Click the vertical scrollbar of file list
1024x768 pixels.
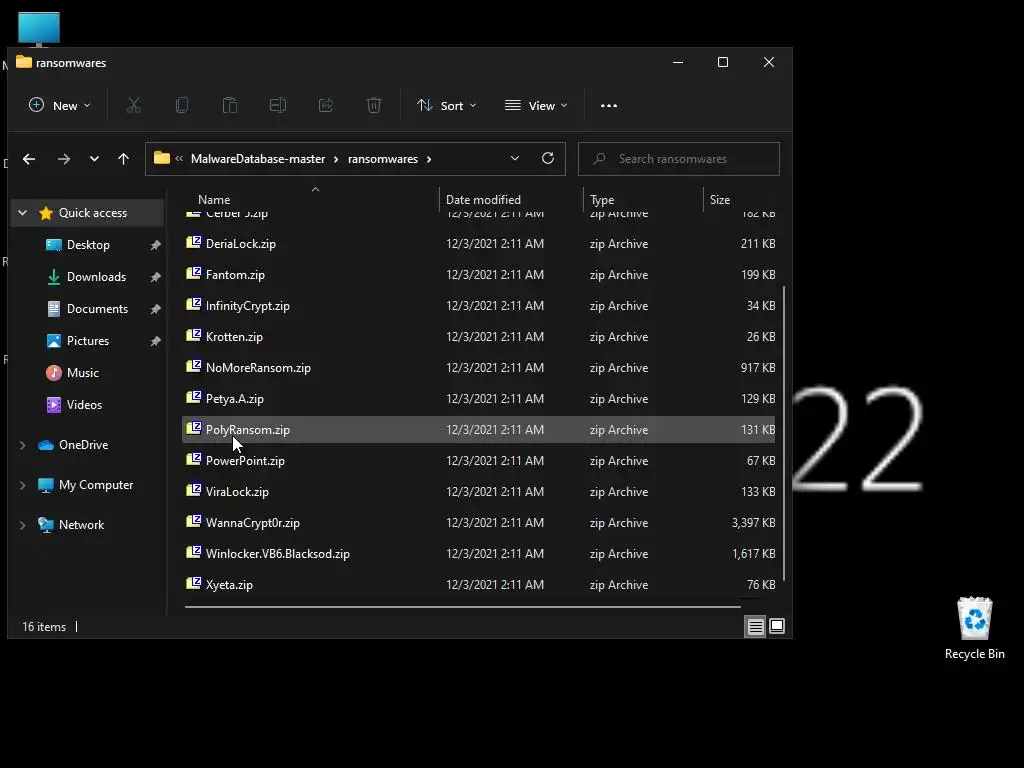click(784, 433)
